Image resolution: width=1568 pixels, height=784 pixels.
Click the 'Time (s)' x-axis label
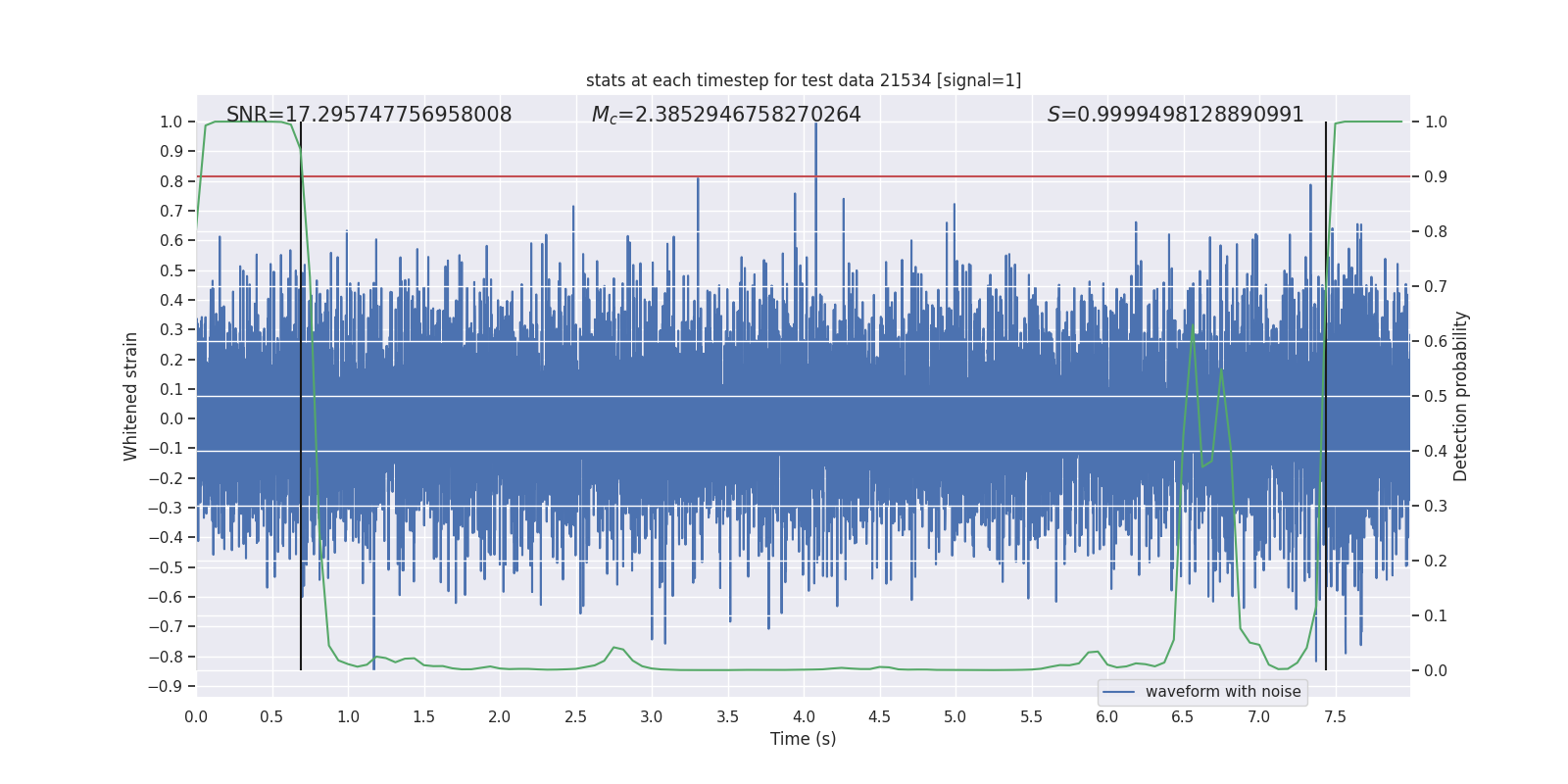[x=803, y=739]
